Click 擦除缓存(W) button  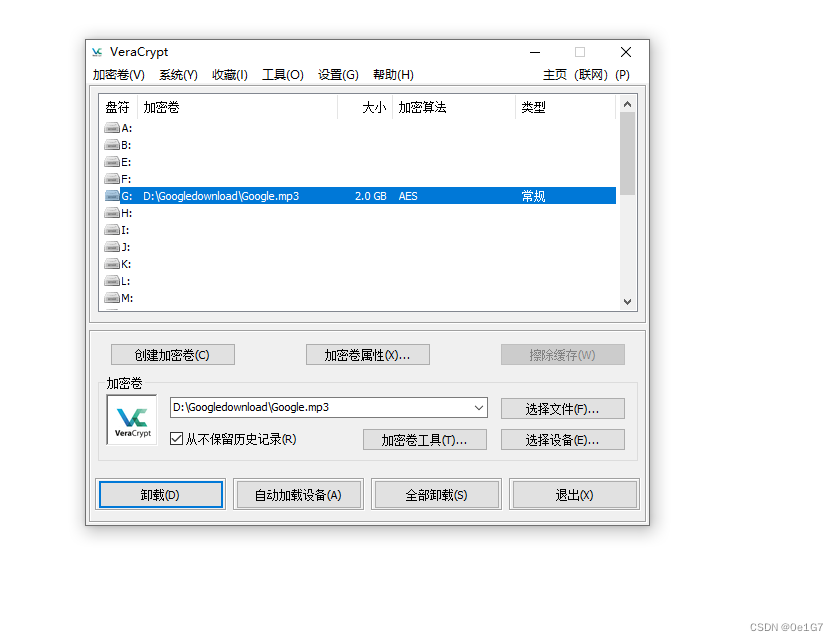563,355
